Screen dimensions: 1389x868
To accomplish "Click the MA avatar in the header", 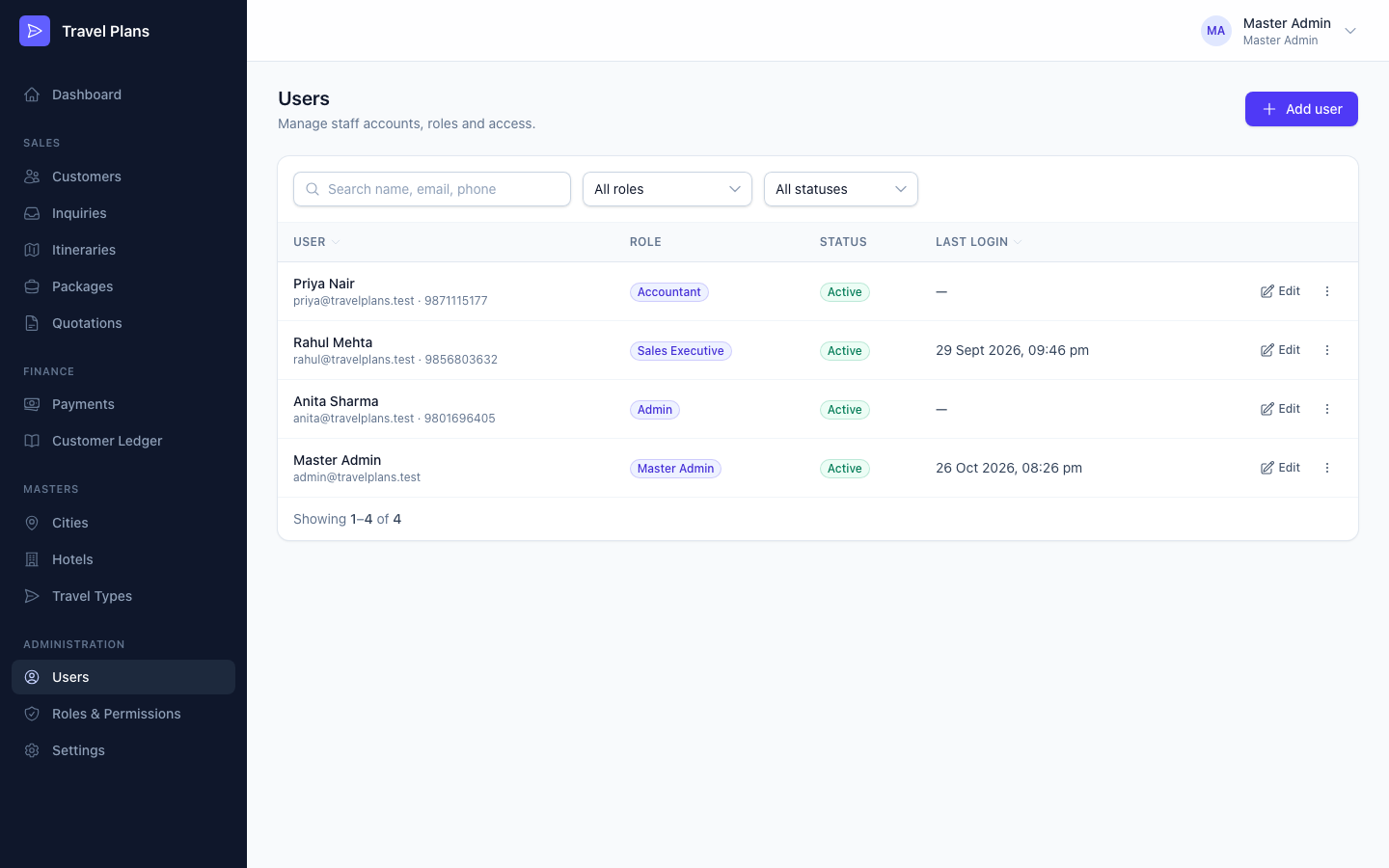I will point(1216,31).
